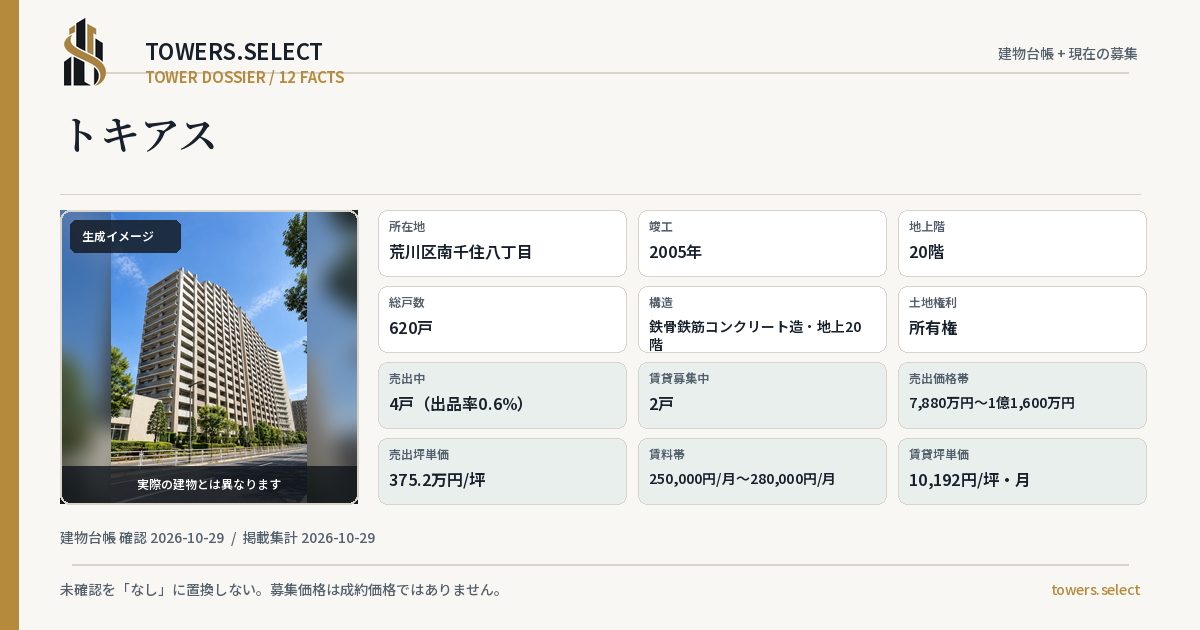Select the 地上階 card showing 20階
The image size is (1200, 630).
pos(1022,243)
